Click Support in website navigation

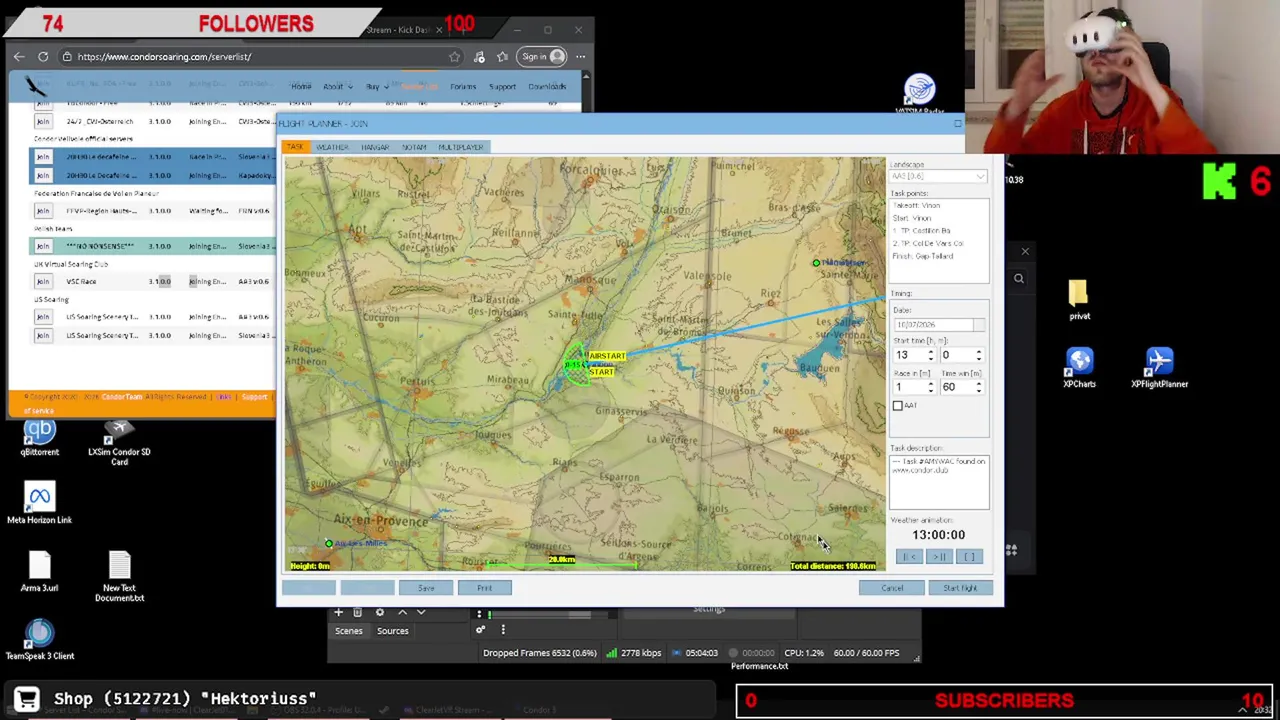[502, 87]
